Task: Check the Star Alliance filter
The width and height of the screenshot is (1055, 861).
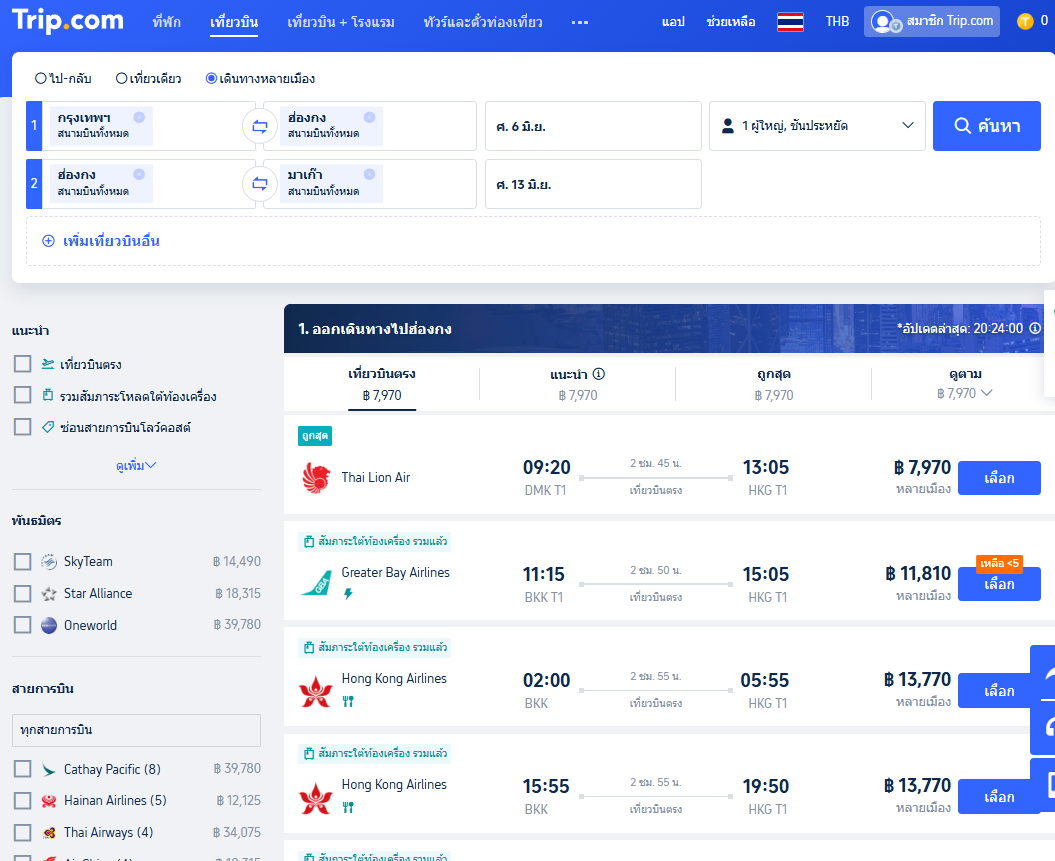Action: (23, 593)
